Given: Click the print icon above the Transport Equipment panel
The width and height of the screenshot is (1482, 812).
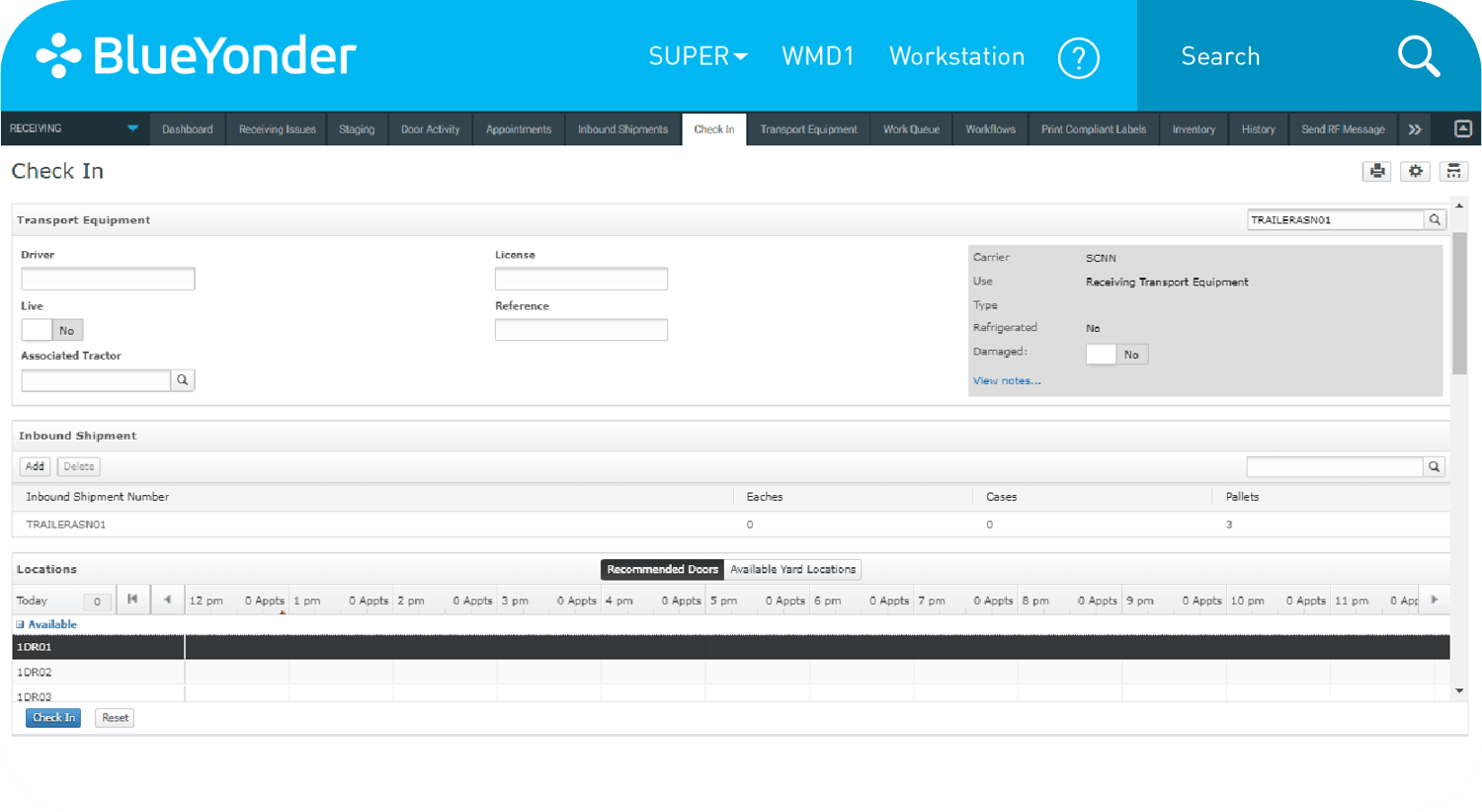Looking at the screenshot, I should [1376, 171].
